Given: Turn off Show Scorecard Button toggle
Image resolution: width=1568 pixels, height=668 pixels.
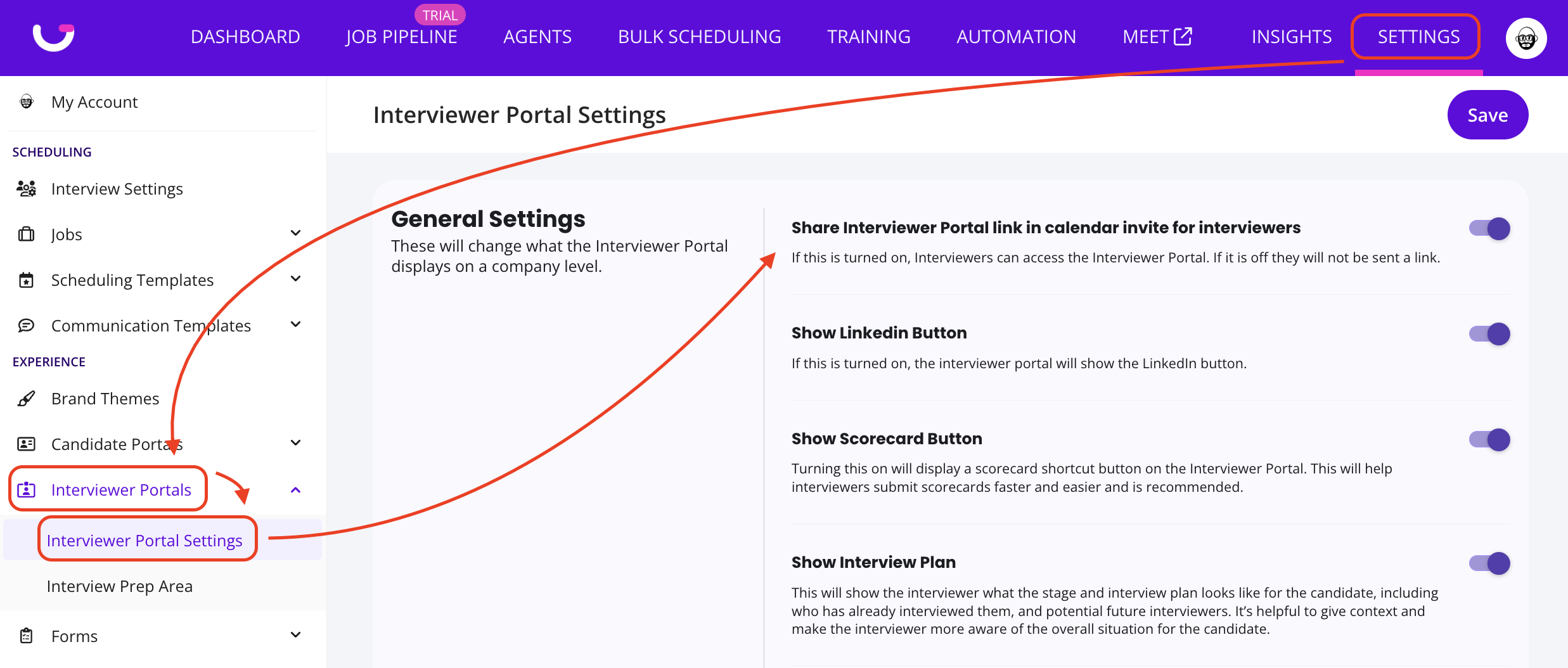Looking at the screenshot, I should (x=1489, y=440).
